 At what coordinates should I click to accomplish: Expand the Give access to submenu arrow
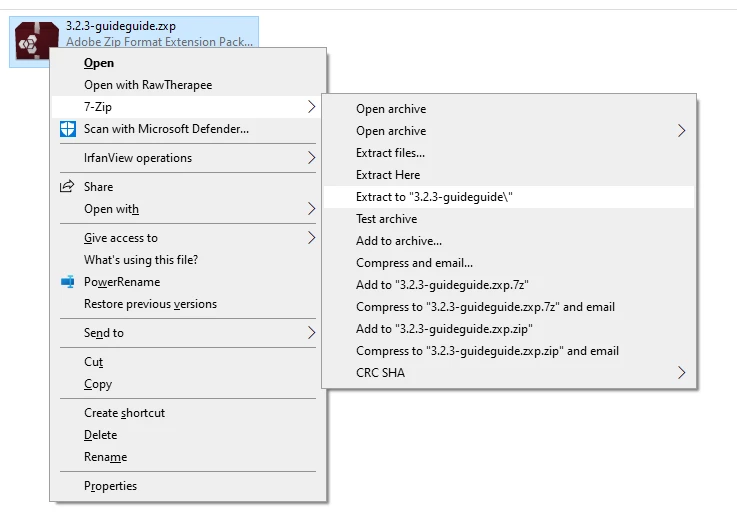pos(311,238)
